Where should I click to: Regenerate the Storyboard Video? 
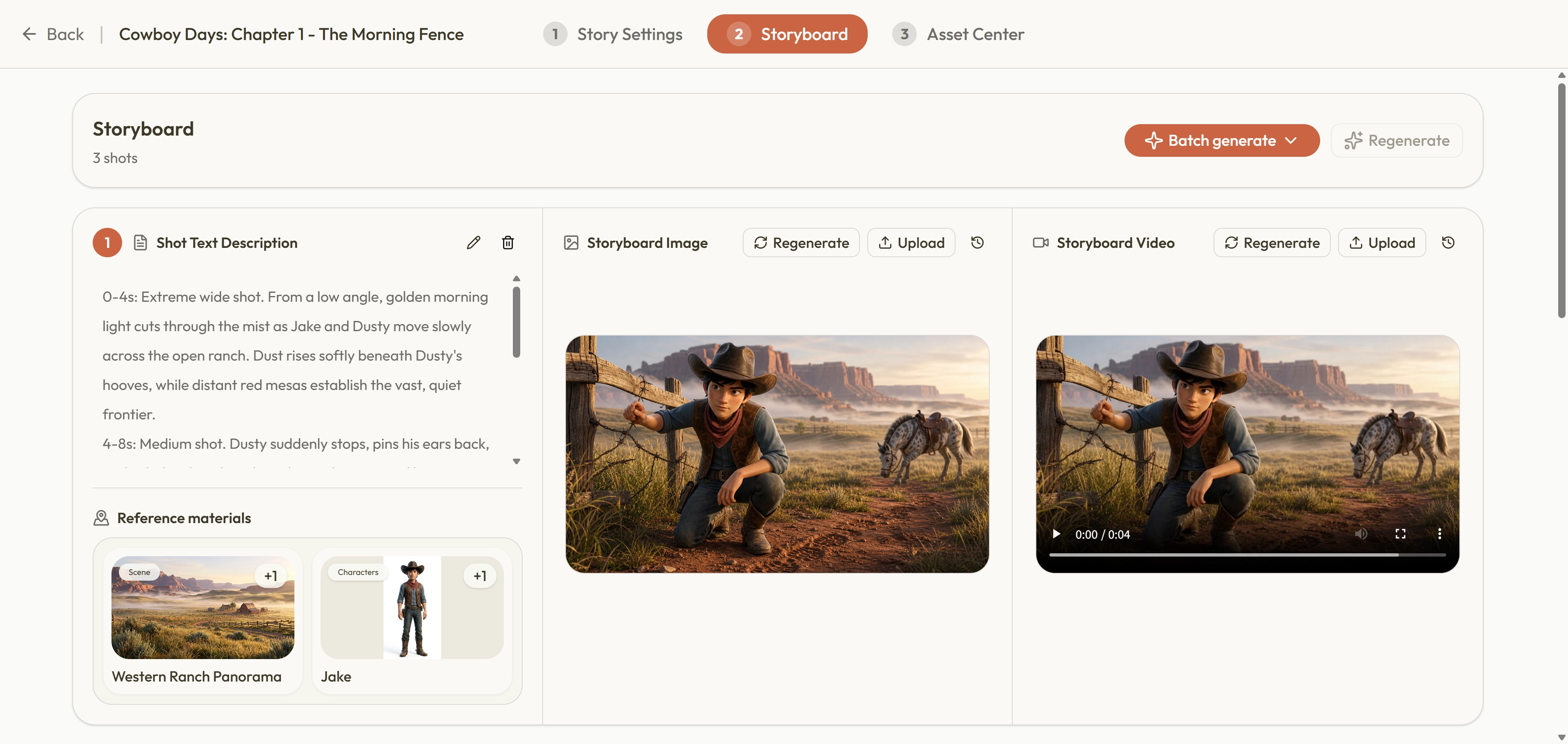(1272, 243)
